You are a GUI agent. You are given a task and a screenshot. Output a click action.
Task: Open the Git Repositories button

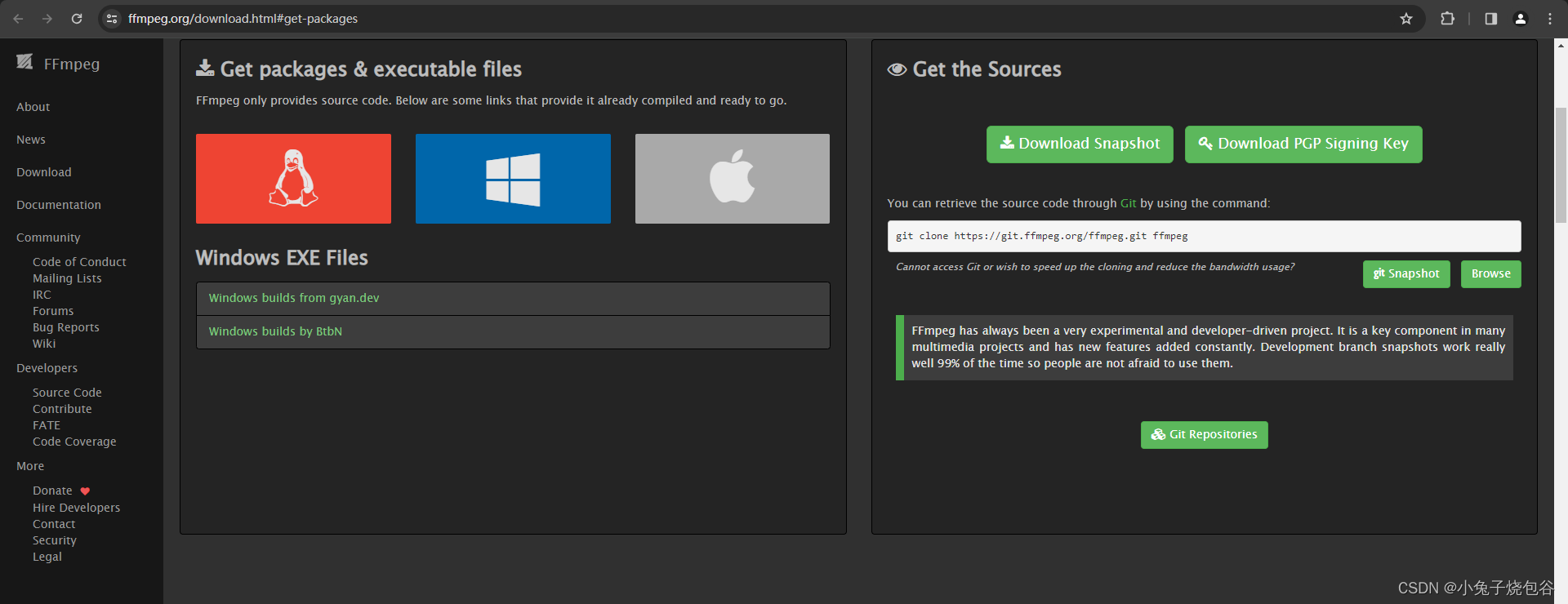pos(1205,435)
